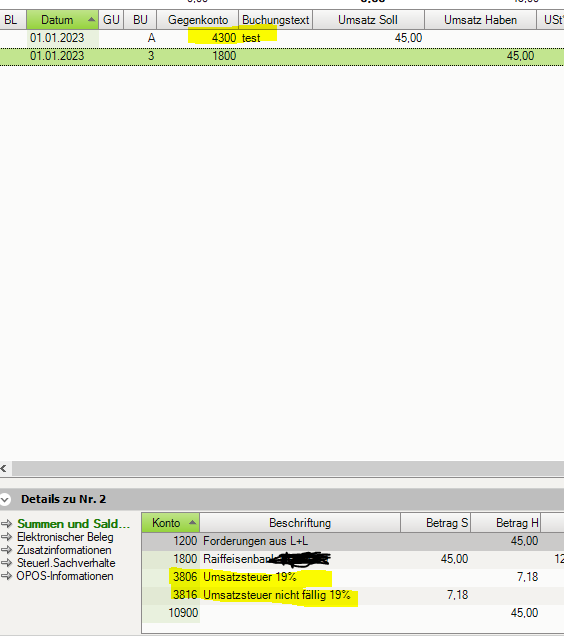Click the Umsatz Soll column header

pos(368,20)
